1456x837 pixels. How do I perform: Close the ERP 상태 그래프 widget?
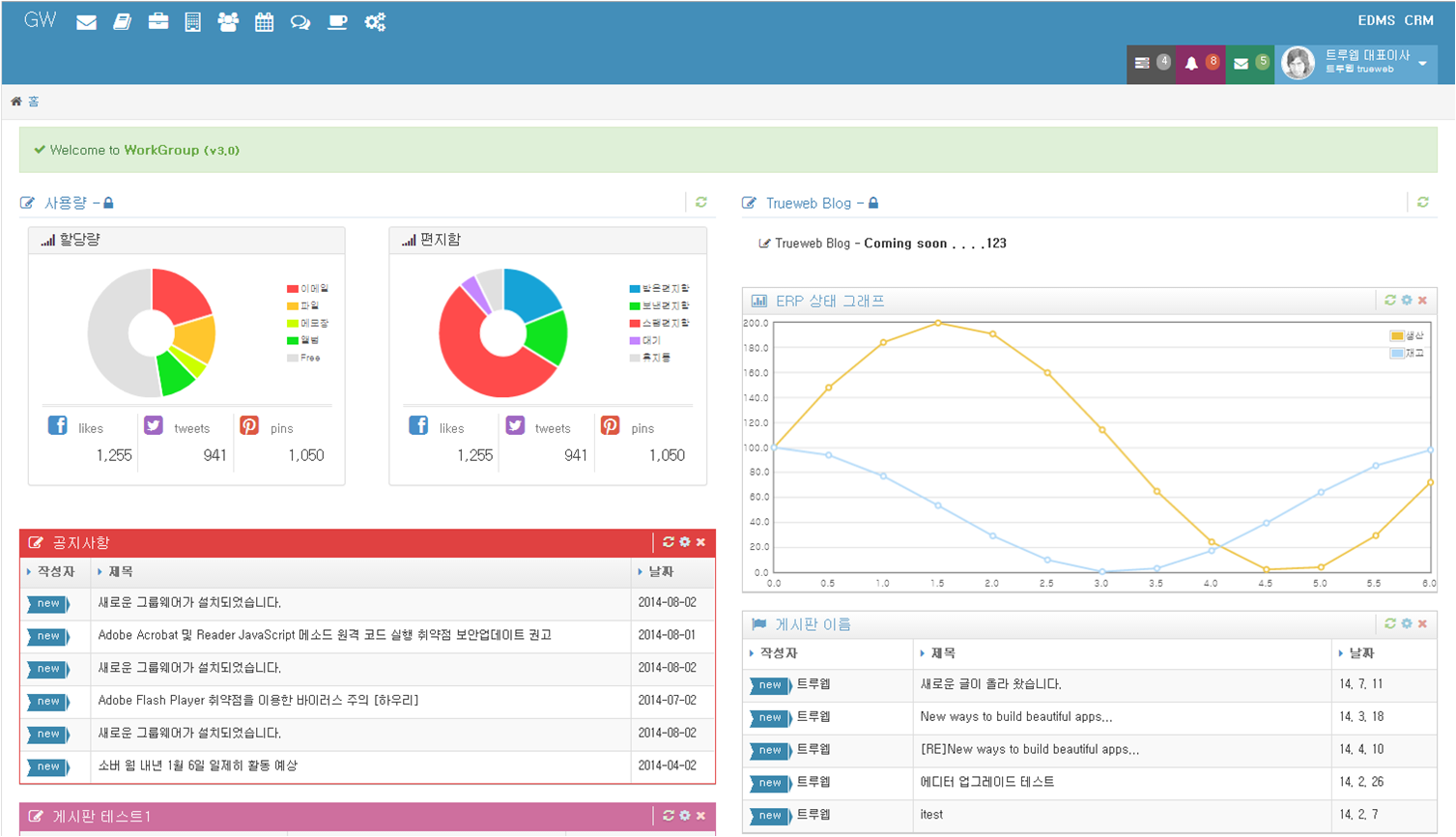tap(1422, 301)
